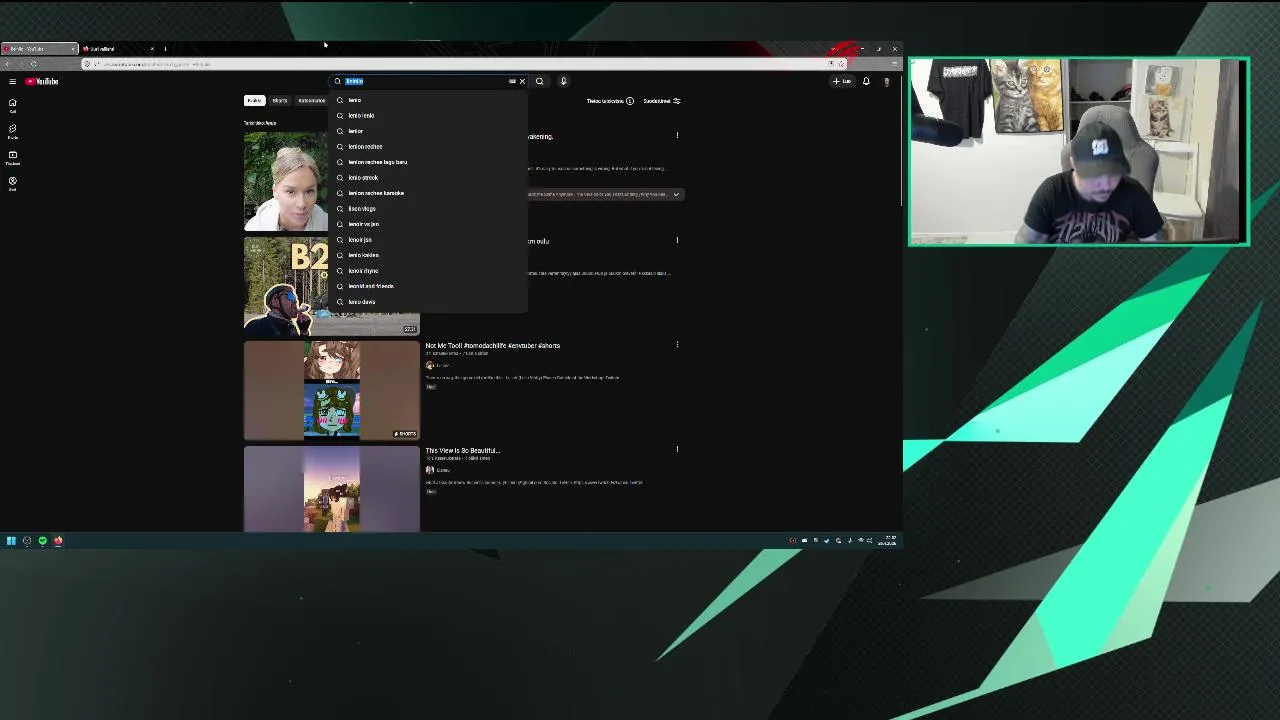Open the account avatar menu

886,81
